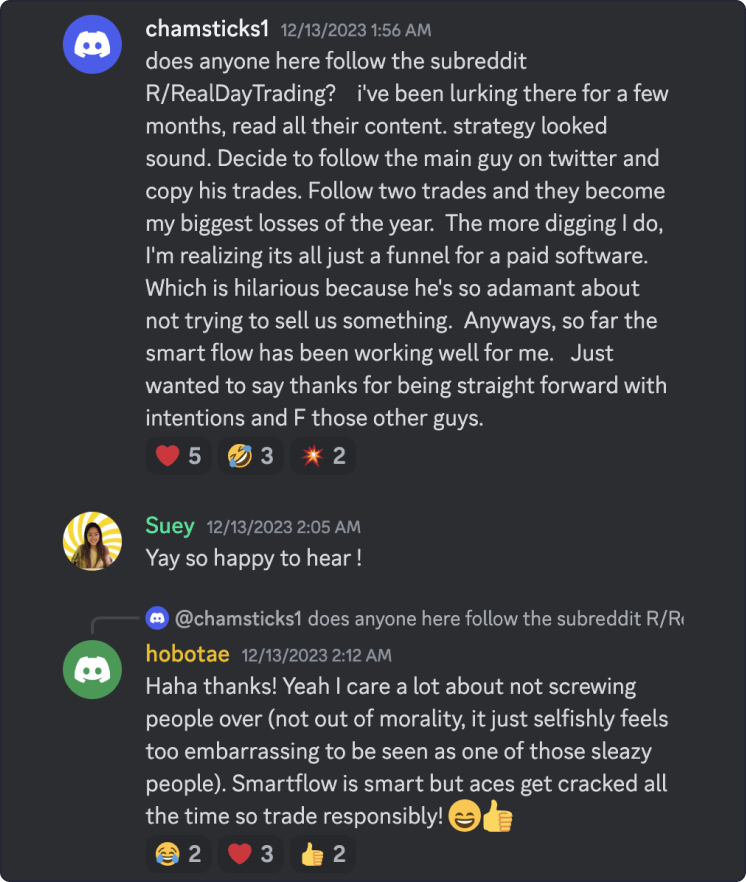Toggle the firework reaction showing count 2

(x=322, y=455)
